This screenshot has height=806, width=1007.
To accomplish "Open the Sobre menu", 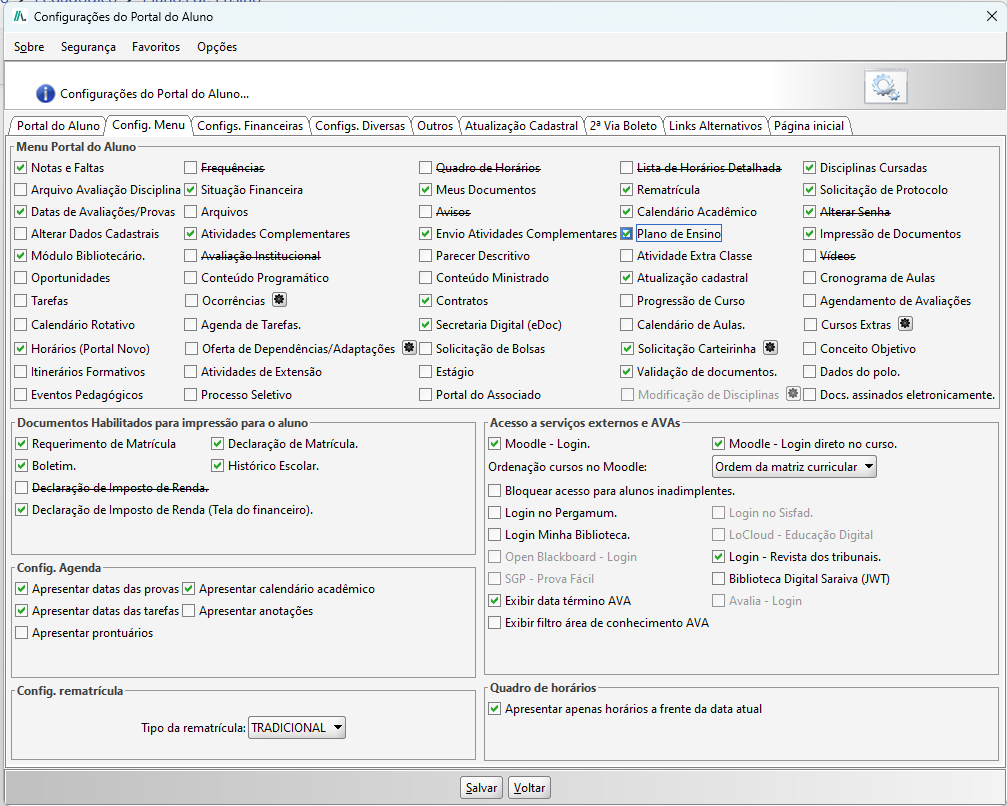I will [x=29, y=47].
